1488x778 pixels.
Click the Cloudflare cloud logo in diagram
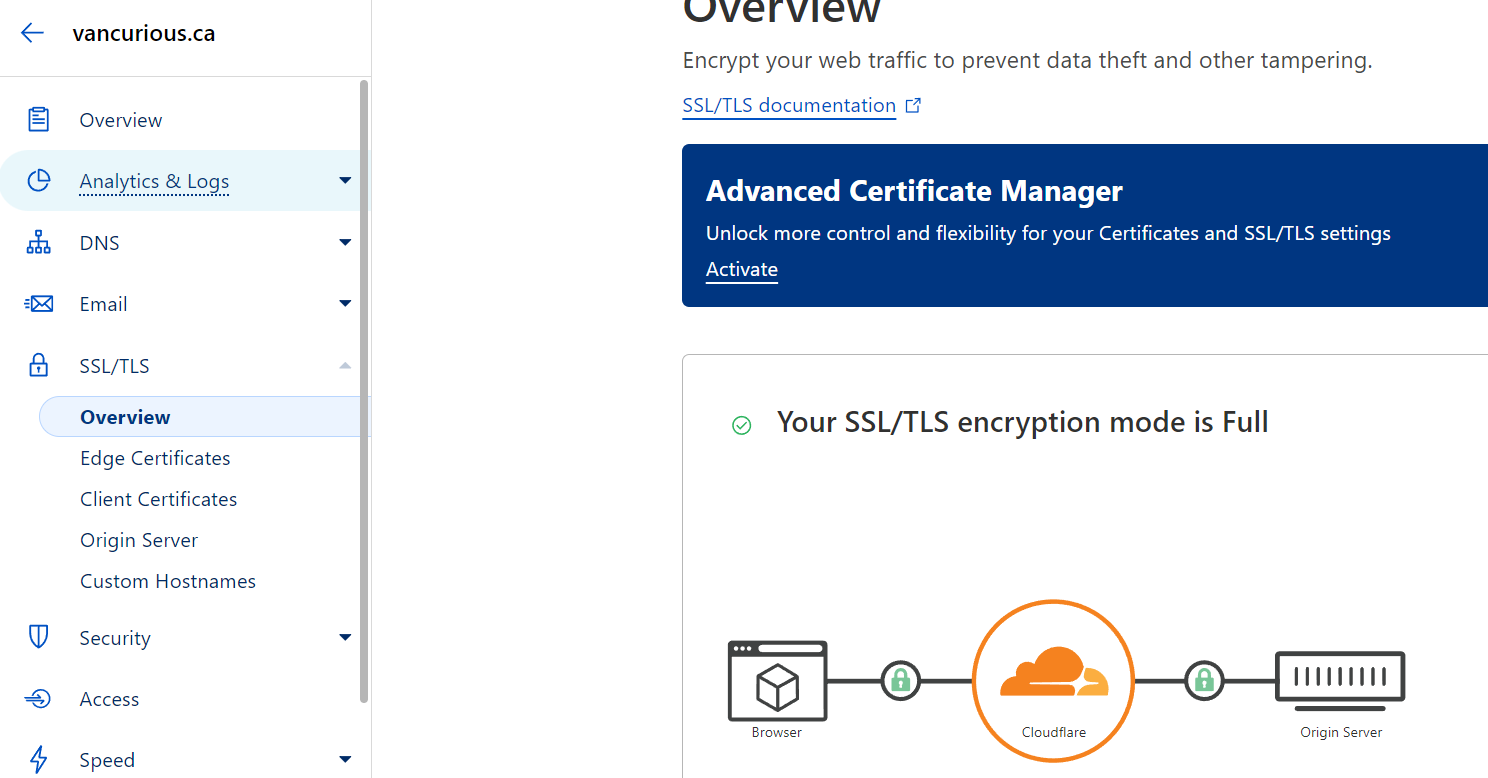tap(1054, 672)
